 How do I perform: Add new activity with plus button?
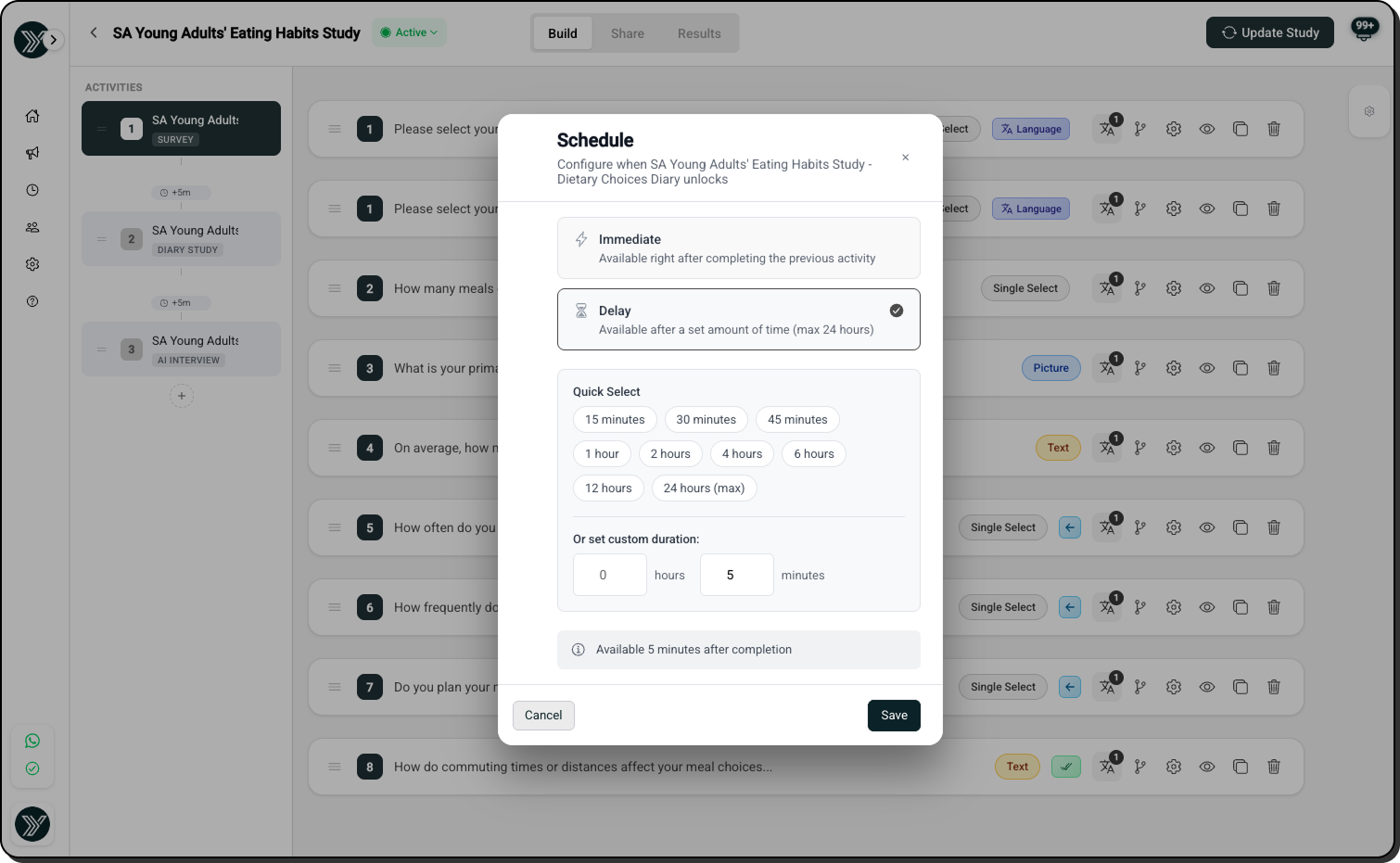182,396
